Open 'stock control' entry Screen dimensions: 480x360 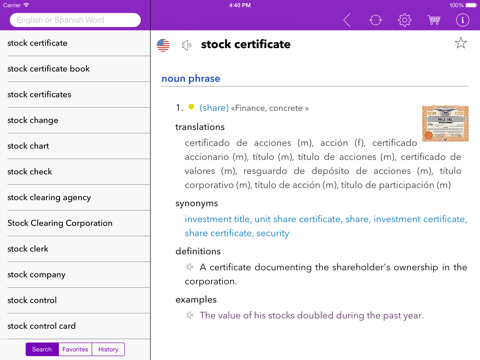coord(75,300)
